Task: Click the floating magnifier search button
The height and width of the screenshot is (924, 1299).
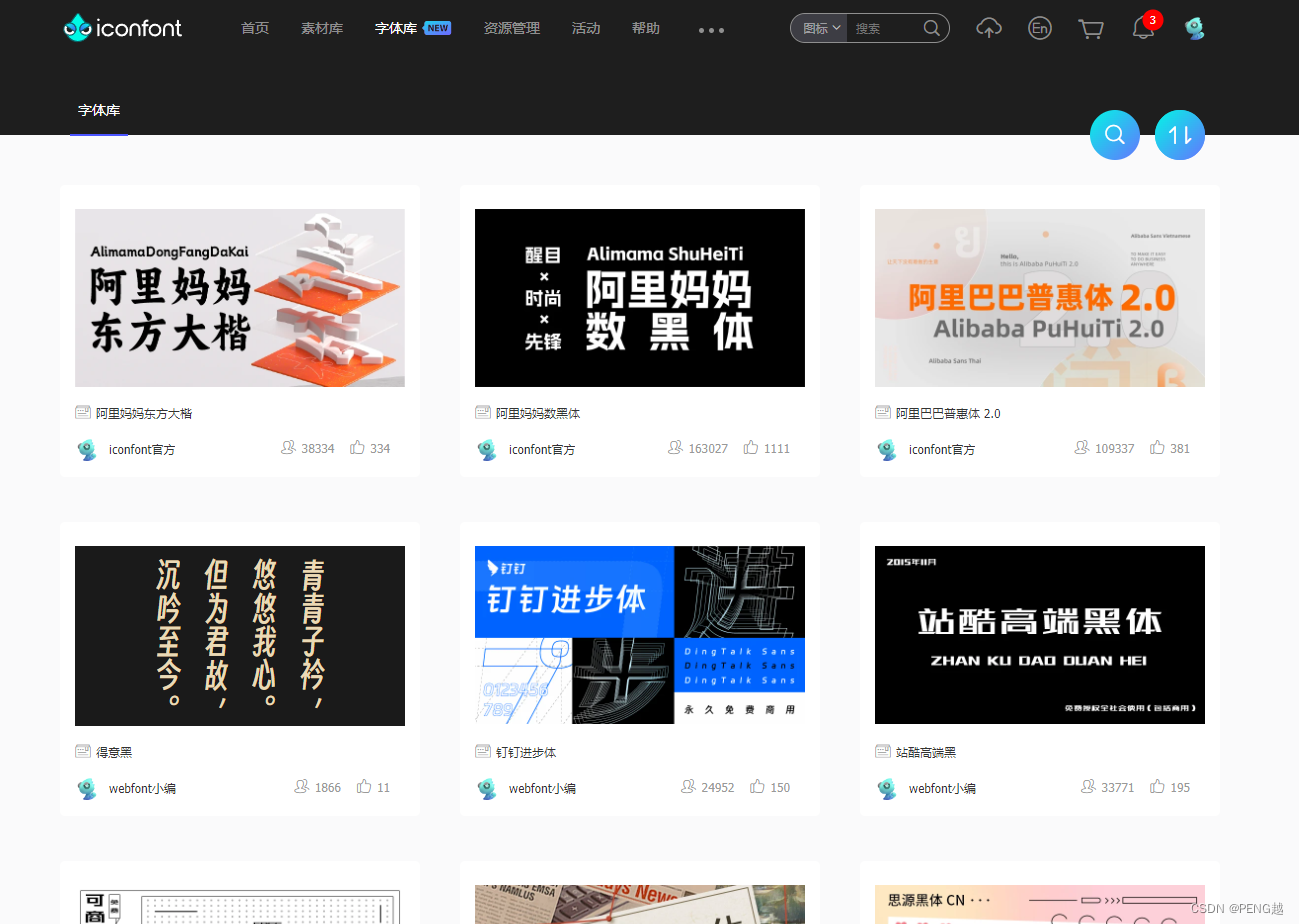Action: [x=1115, y=134]
